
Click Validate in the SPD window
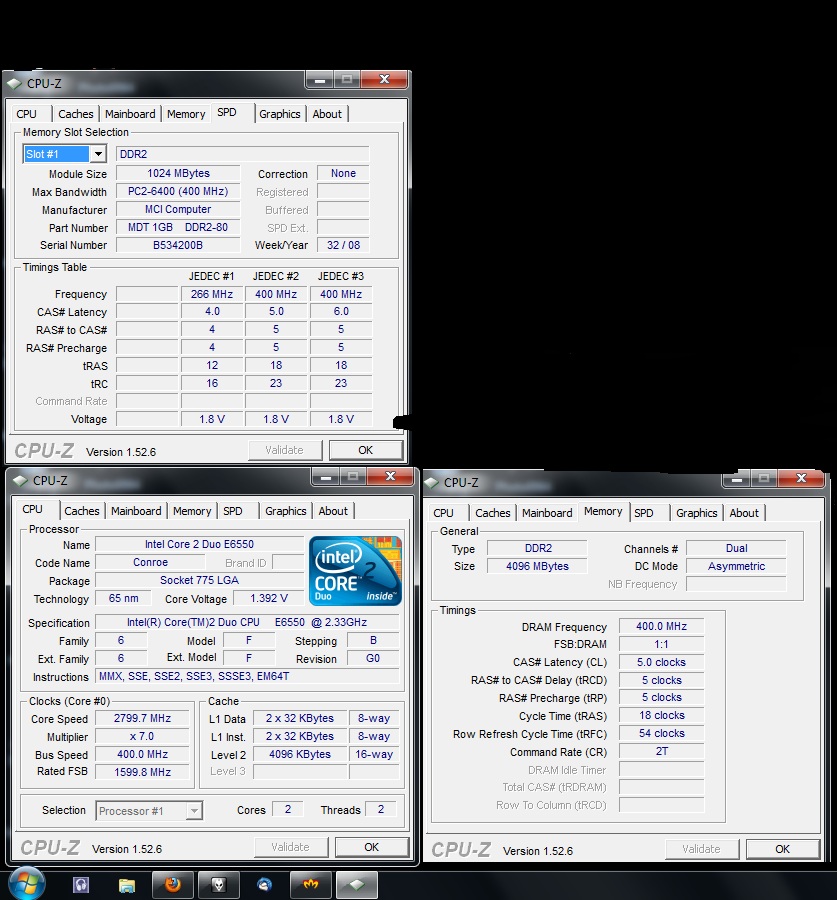tap(284, 450)
